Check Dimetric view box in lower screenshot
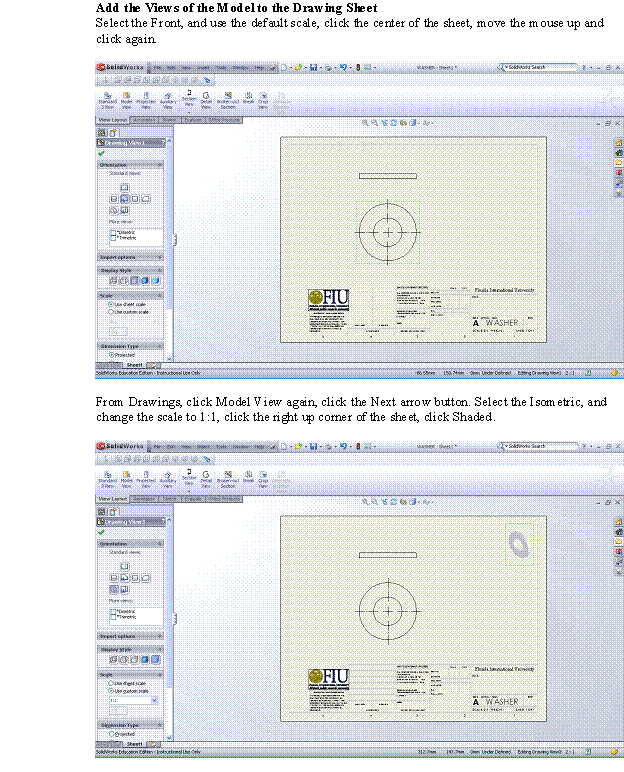 [113, 611]
